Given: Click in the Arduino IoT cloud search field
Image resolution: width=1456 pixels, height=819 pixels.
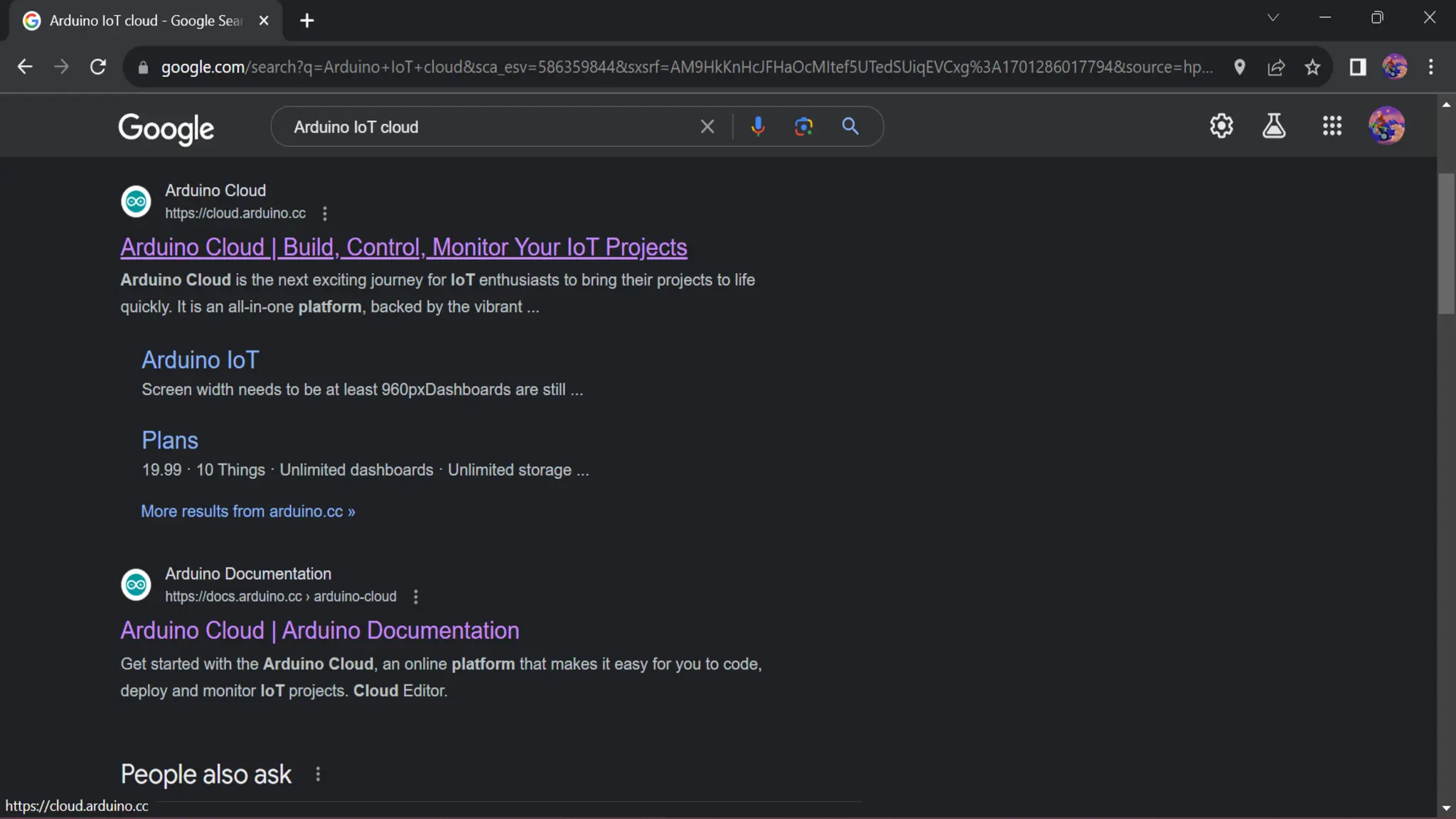Looking at the screenshot, I should pos(483,127).
